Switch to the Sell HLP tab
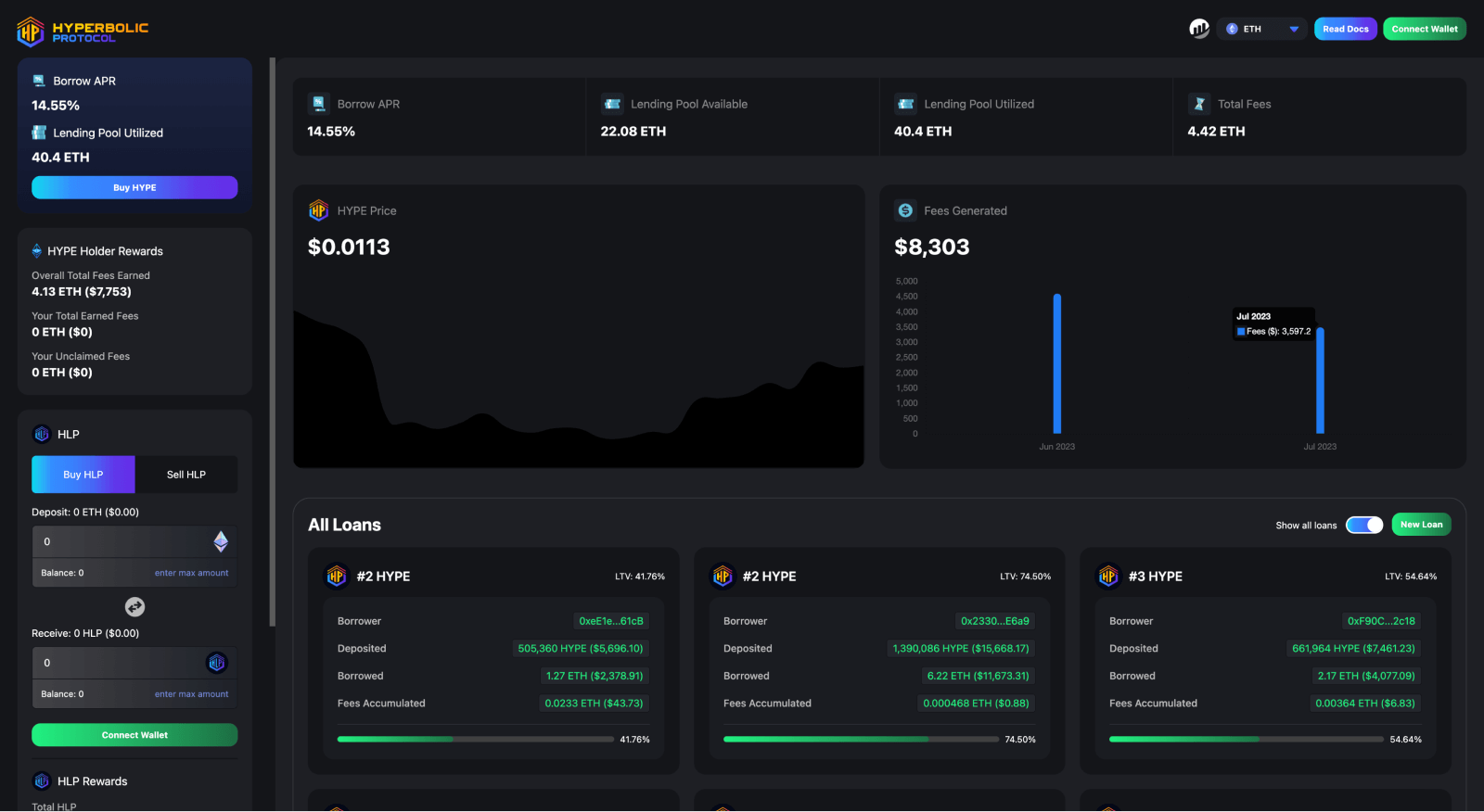 pos(186,475)
